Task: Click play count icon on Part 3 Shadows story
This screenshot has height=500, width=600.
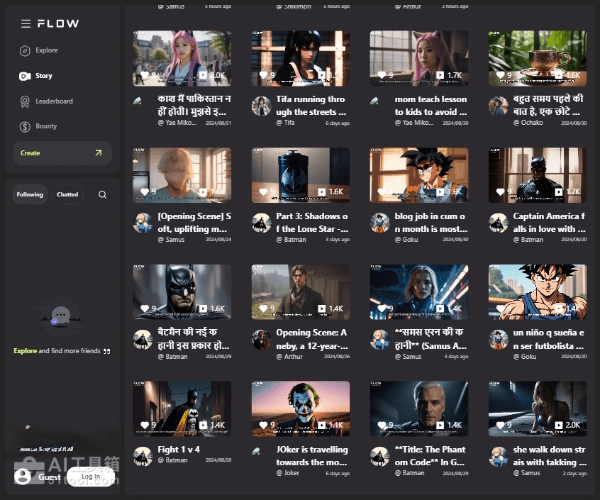Action: pos(321,191)
